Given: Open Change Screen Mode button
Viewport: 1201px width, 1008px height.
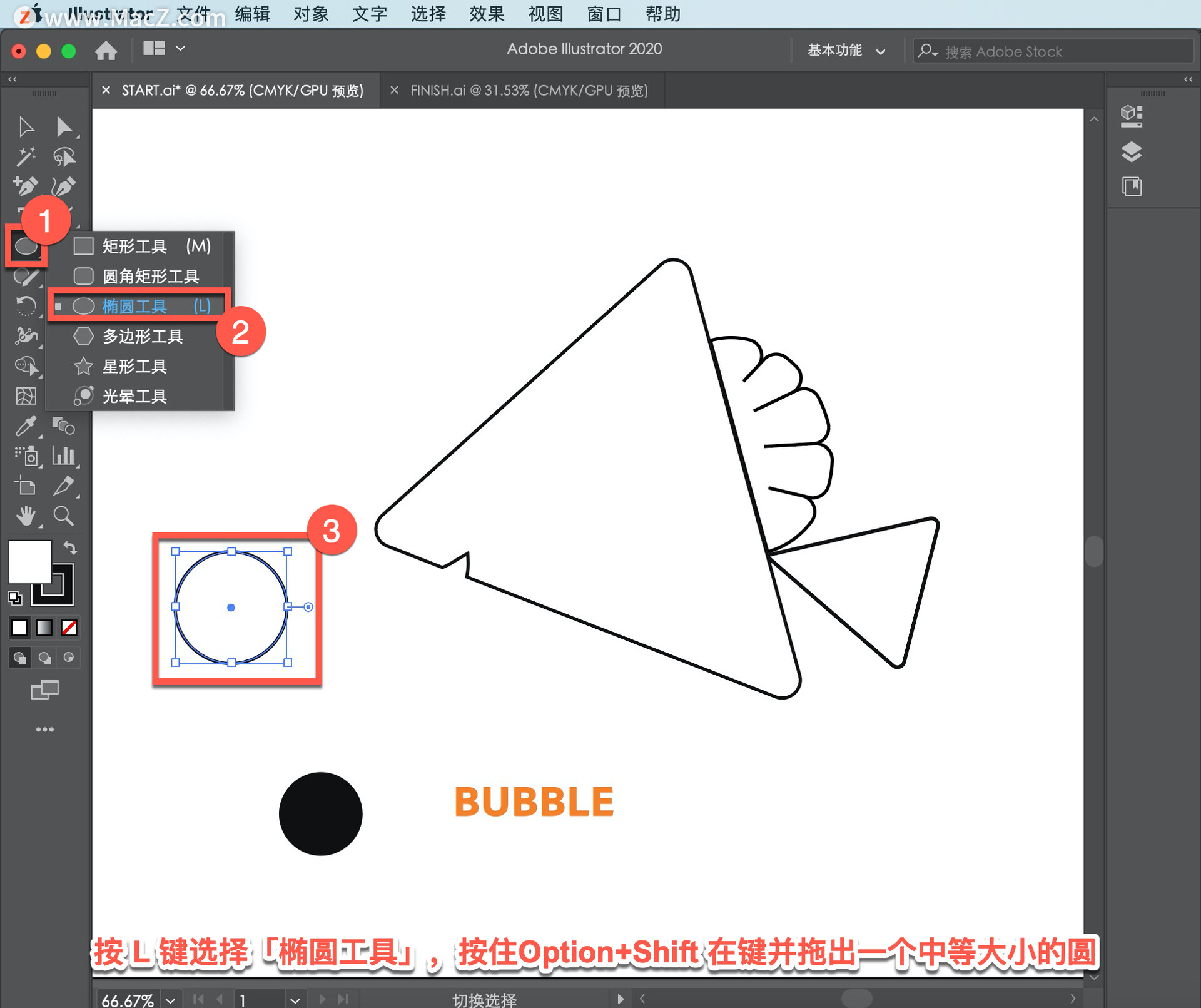Looking at the screenshot, I should click(44, 690).
